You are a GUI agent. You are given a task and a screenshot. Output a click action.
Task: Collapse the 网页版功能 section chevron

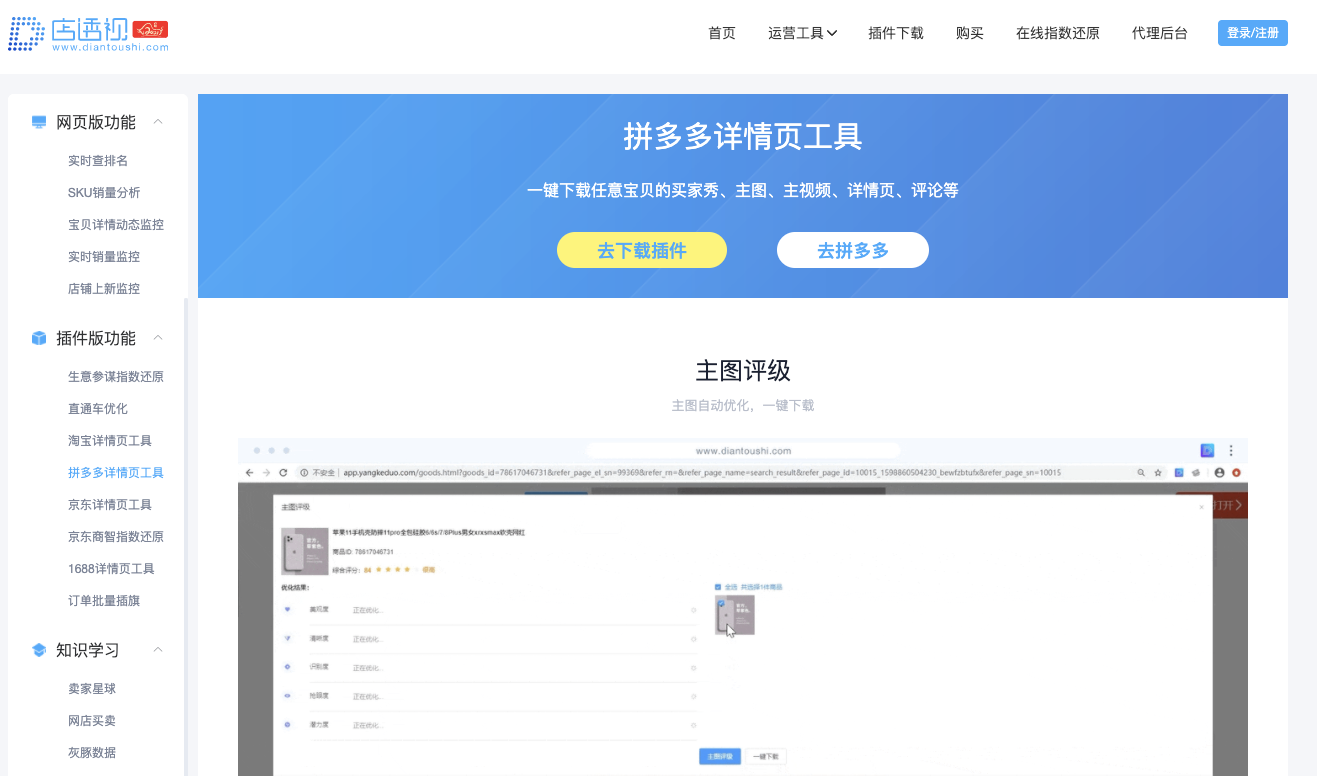(158, 122)
